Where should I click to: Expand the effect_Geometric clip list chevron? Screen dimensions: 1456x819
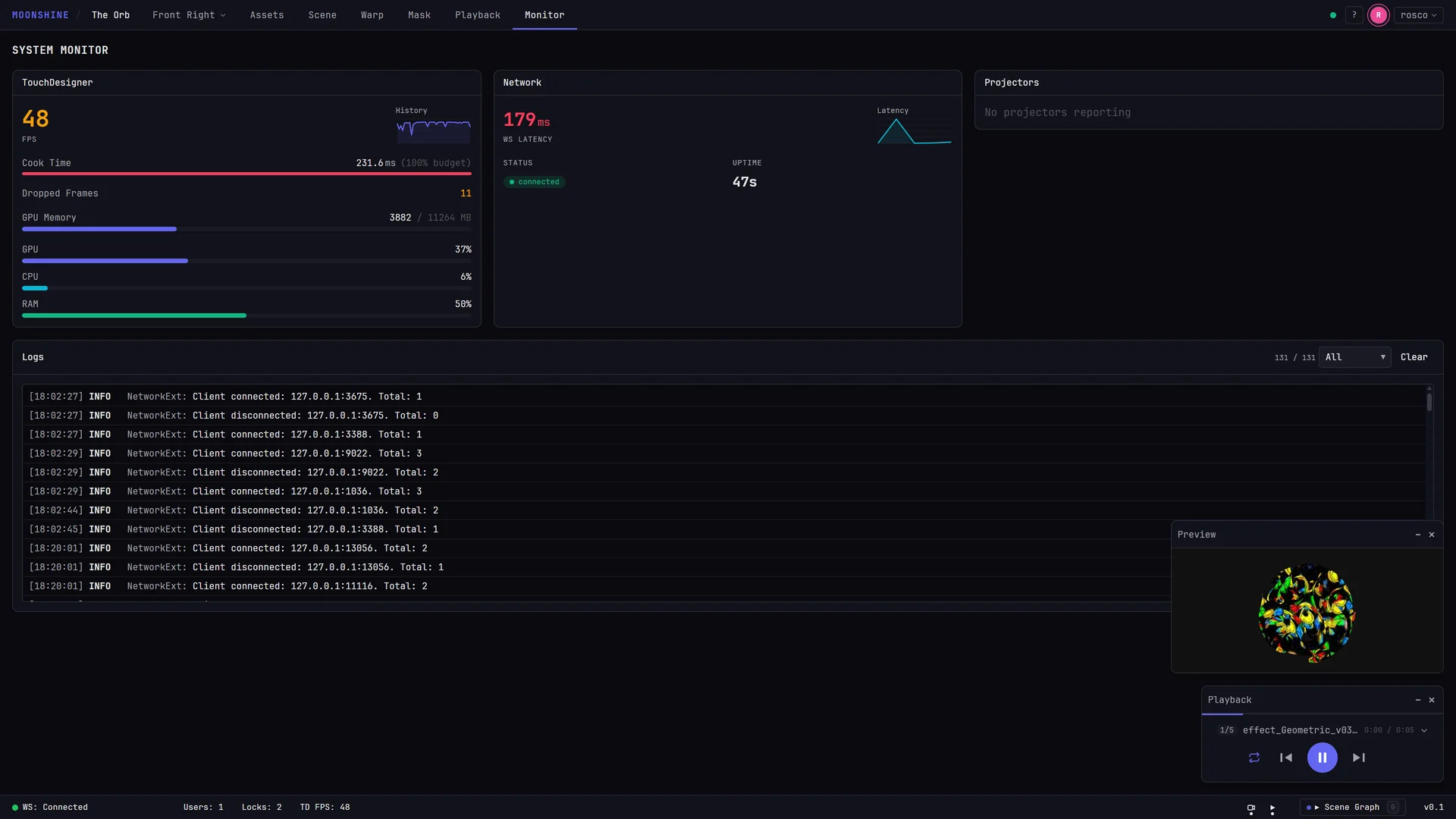click(x=1424, y=730)
